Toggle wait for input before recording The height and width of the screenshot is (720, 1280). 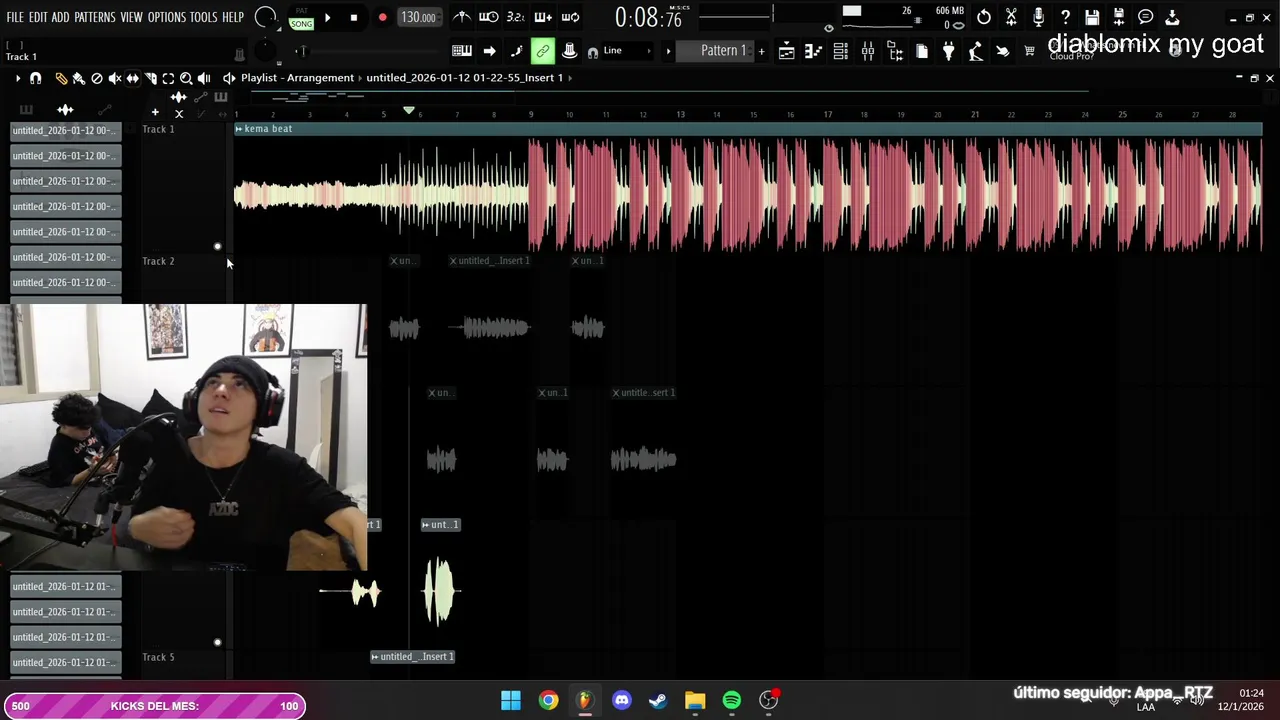[x=489, y=17]
